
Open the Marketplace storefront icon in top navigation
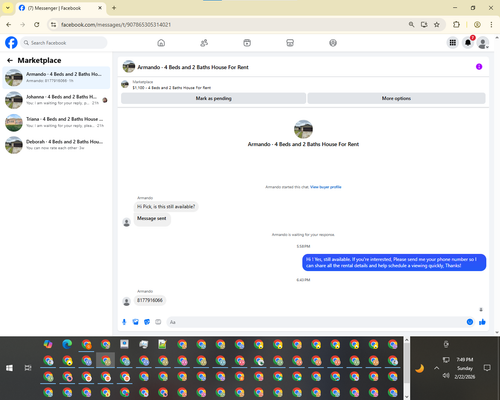(290, 43)
